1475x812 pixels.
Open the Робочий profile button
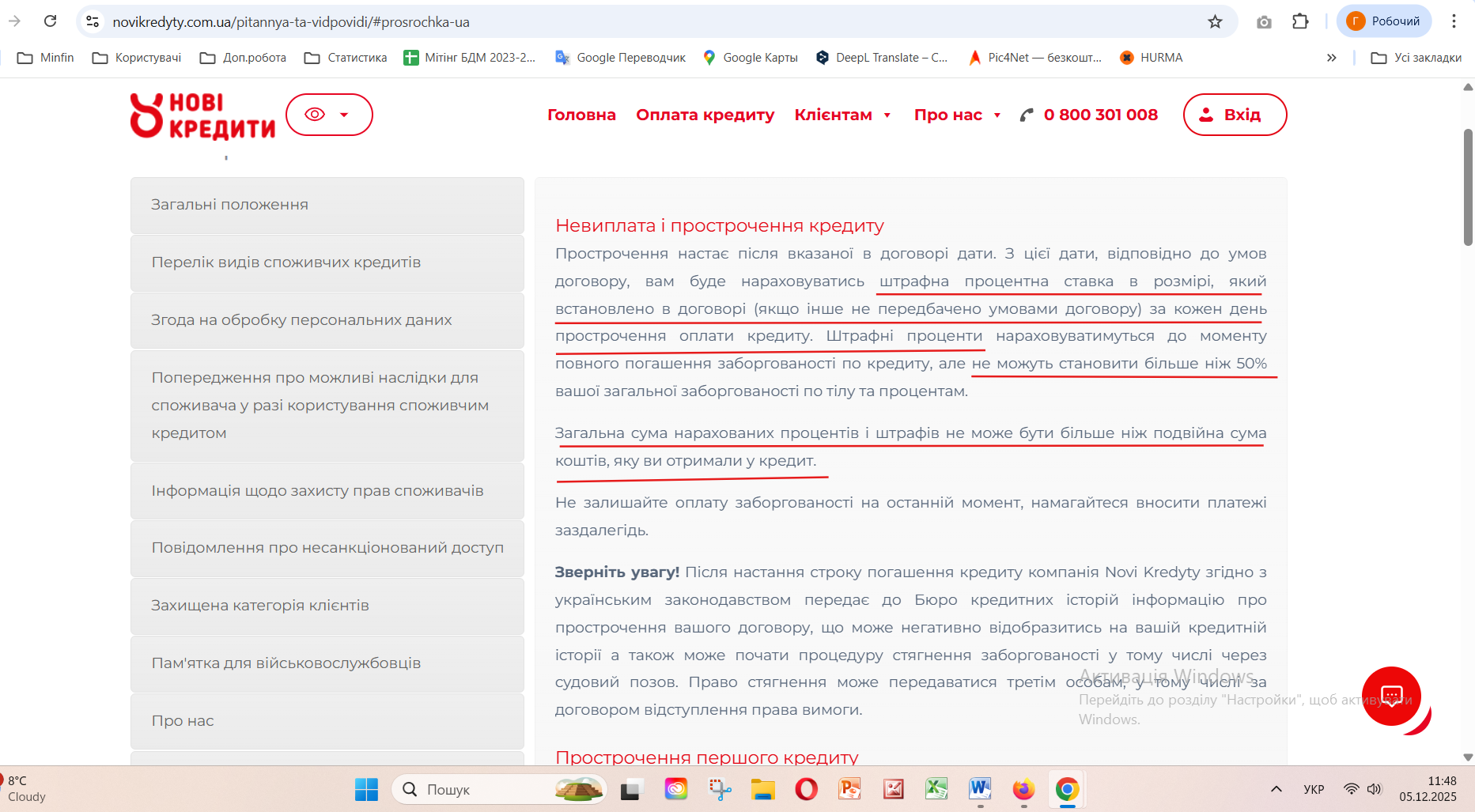click(1384, 21)
